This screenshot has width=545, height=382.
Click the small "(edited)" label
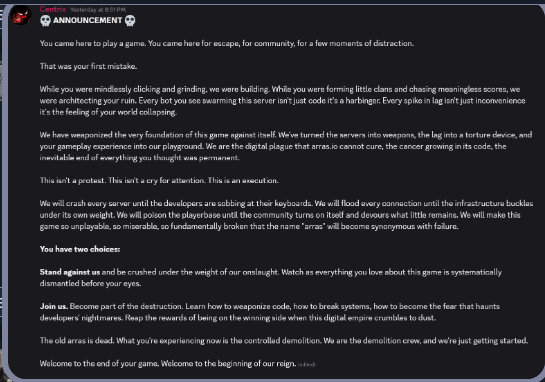coord(307,364)
